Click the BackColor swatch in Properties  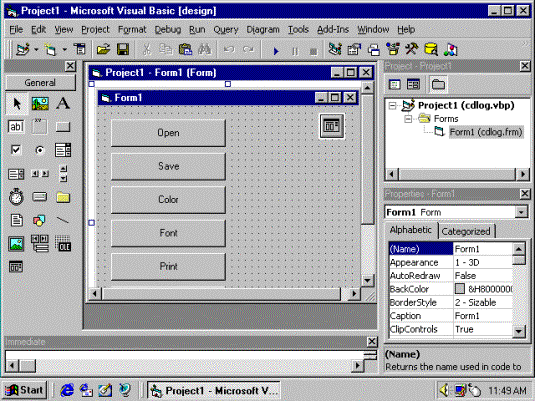point(460,289)
